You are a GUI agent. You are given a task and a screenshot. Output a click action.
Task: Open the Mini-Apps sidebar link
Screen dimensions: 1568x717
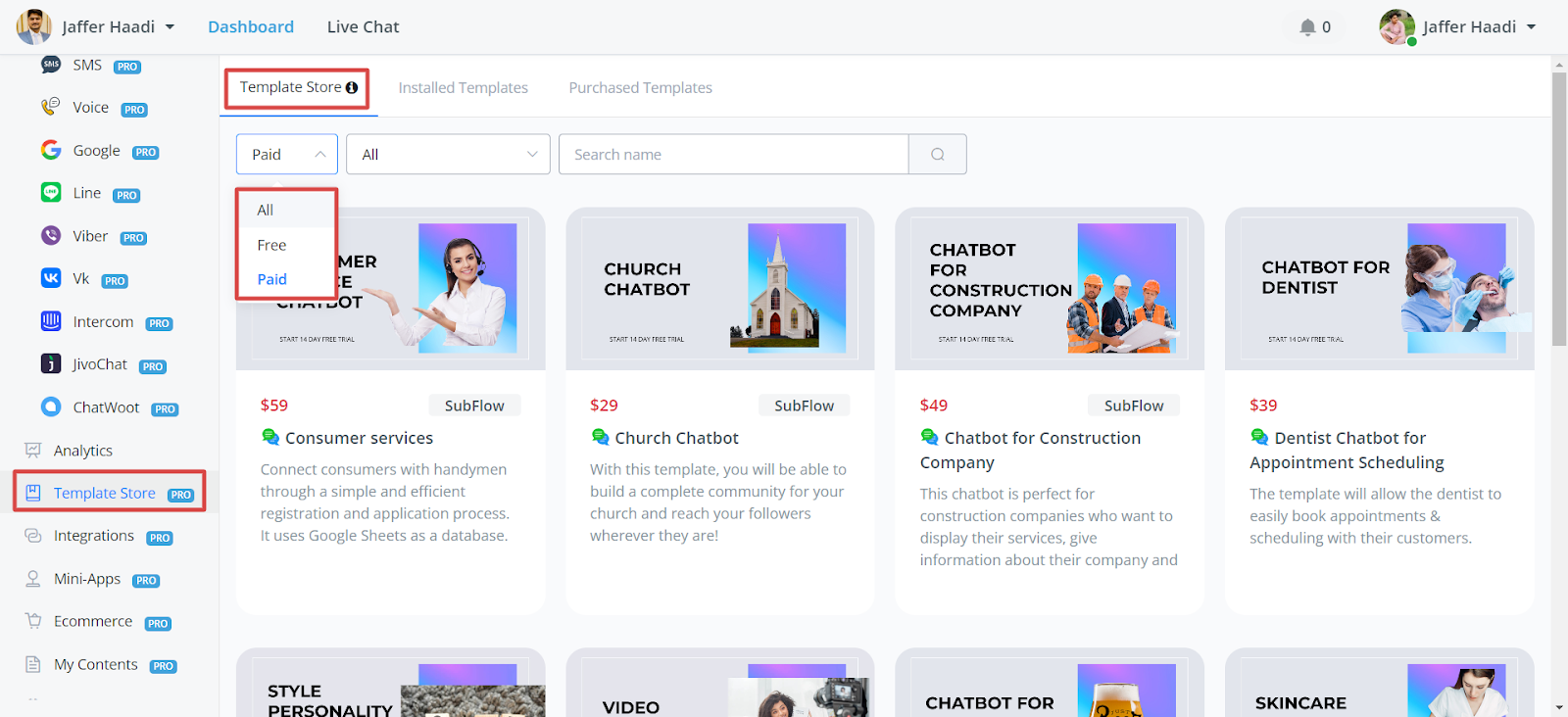tap(87, 579)
